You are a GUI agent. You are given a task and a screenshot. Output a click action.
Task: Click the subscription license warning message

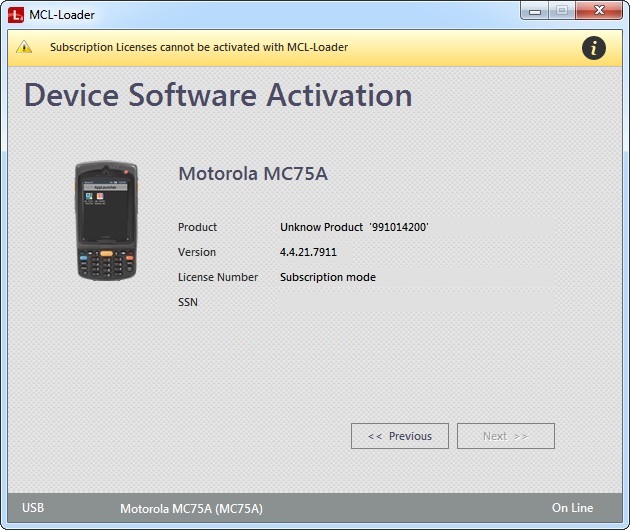[x=199, y=47]
